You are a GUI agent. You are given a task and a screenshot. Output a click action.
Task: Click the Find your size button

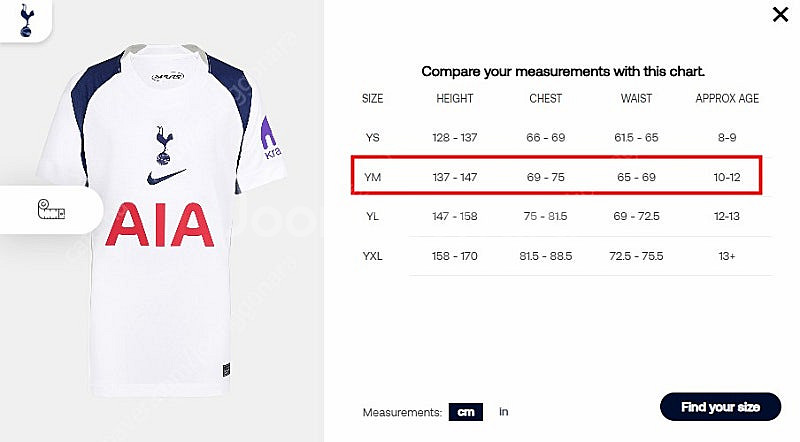(x=720, y=407)
